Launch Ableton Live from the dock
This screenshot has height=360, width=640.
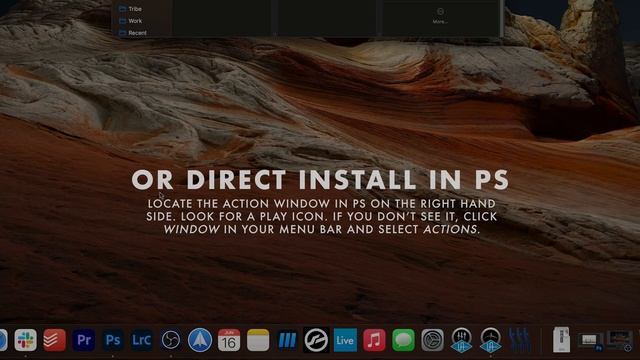(345, 340)
